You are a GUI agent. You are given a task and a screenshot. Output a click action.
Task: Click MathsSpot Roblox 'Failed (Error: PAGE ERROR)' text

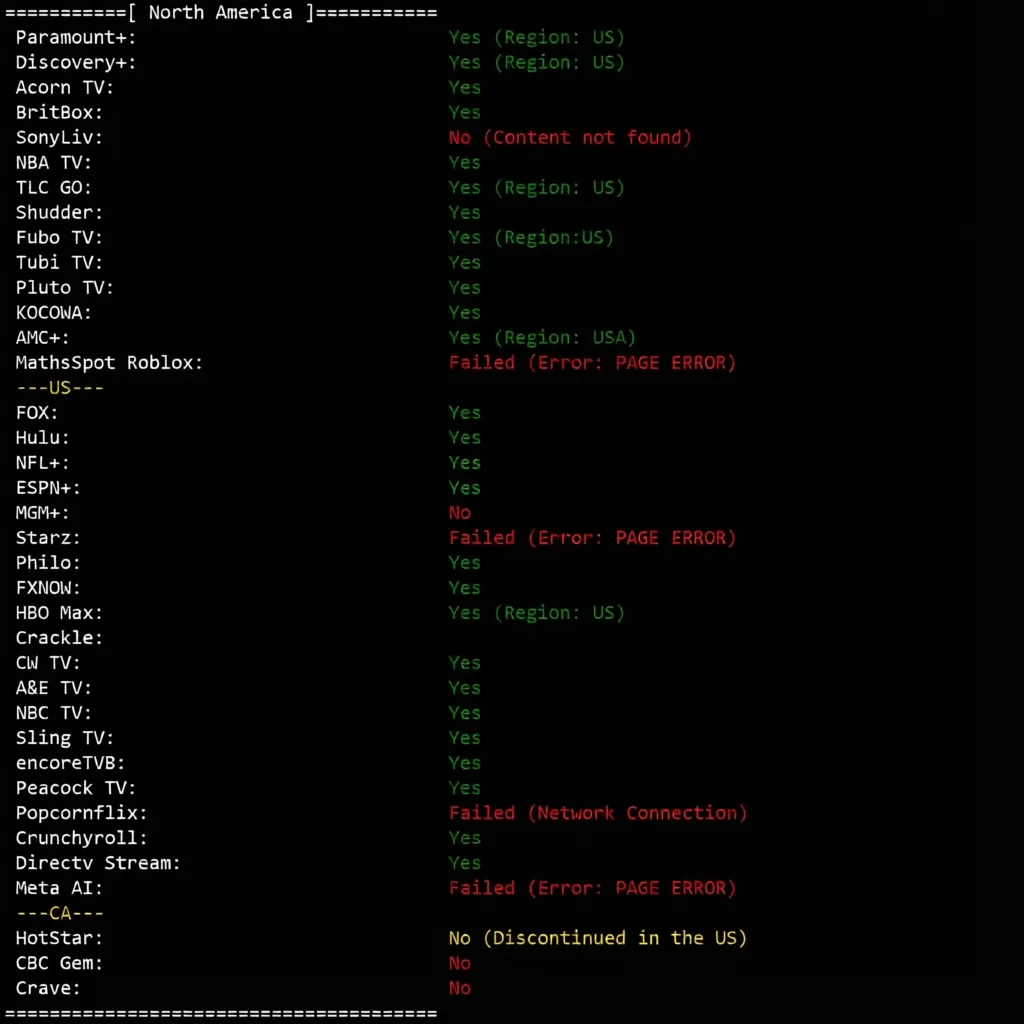(x=592, y=362)
